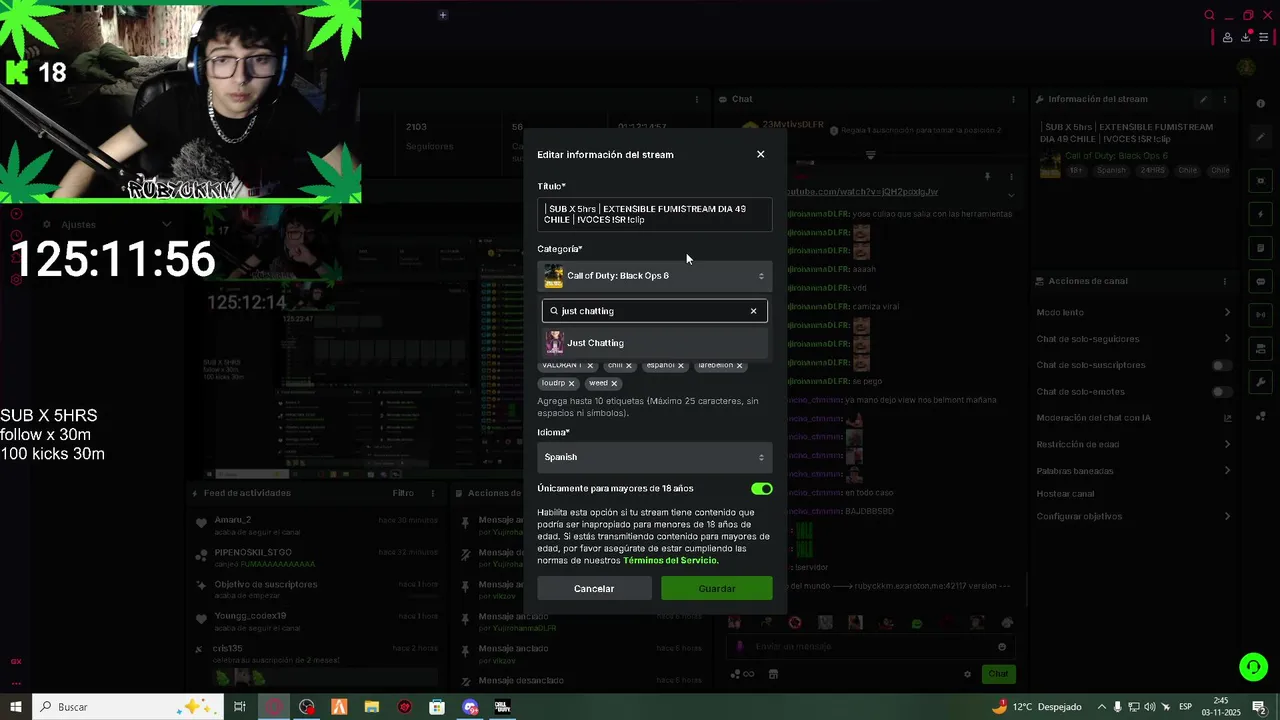Select the Youngg_codex19 activity entry
Viewport: 1280px width, 720px height.
pyautogui.click(x=316, y=621)
